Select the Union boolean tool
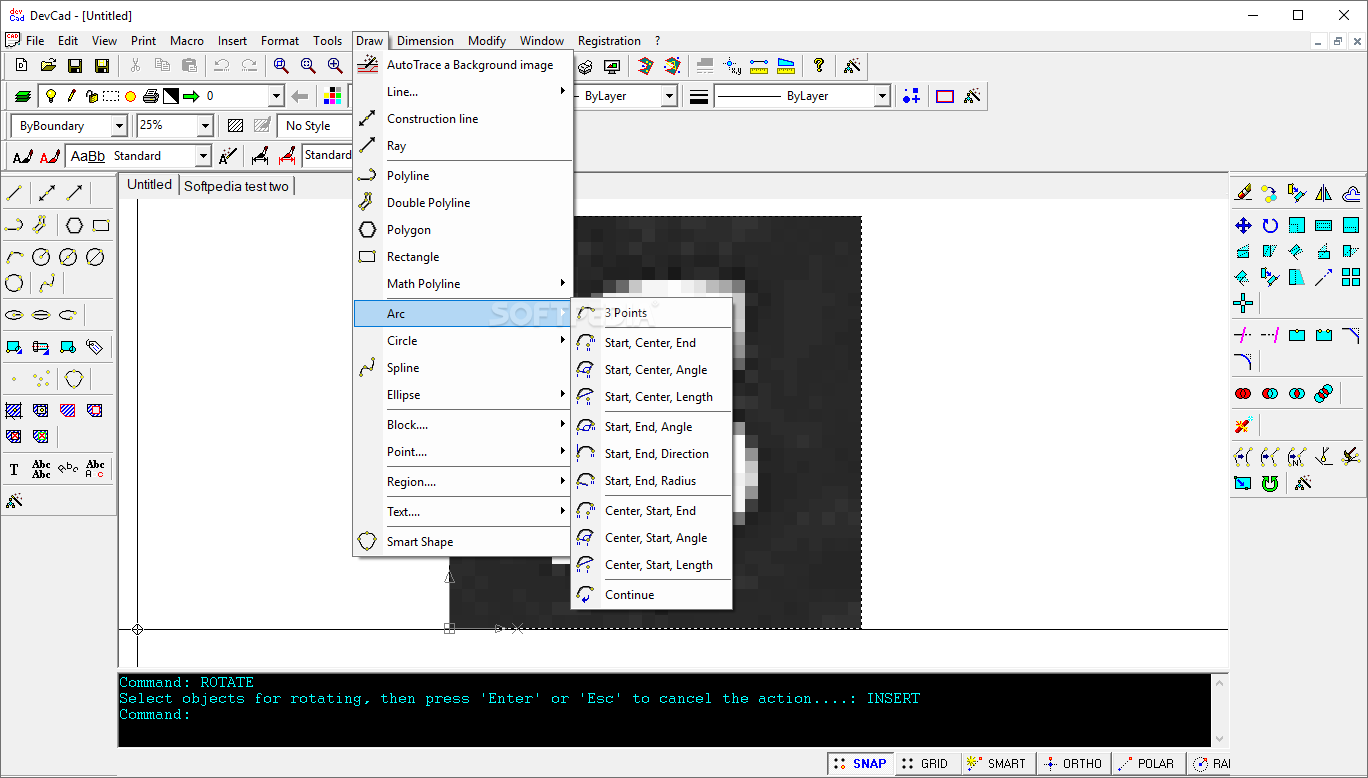 (1243, 393)
